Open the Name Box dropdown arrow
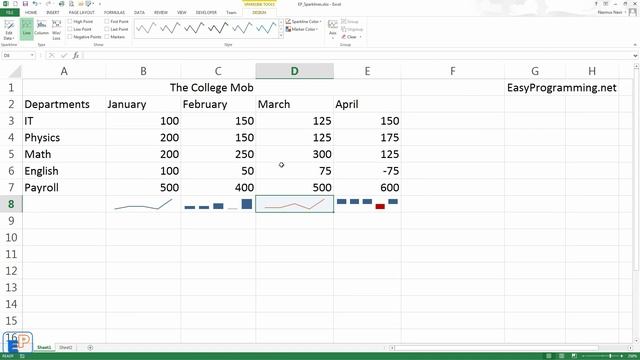This screenshot has width=640, height=360. [32, 55]
